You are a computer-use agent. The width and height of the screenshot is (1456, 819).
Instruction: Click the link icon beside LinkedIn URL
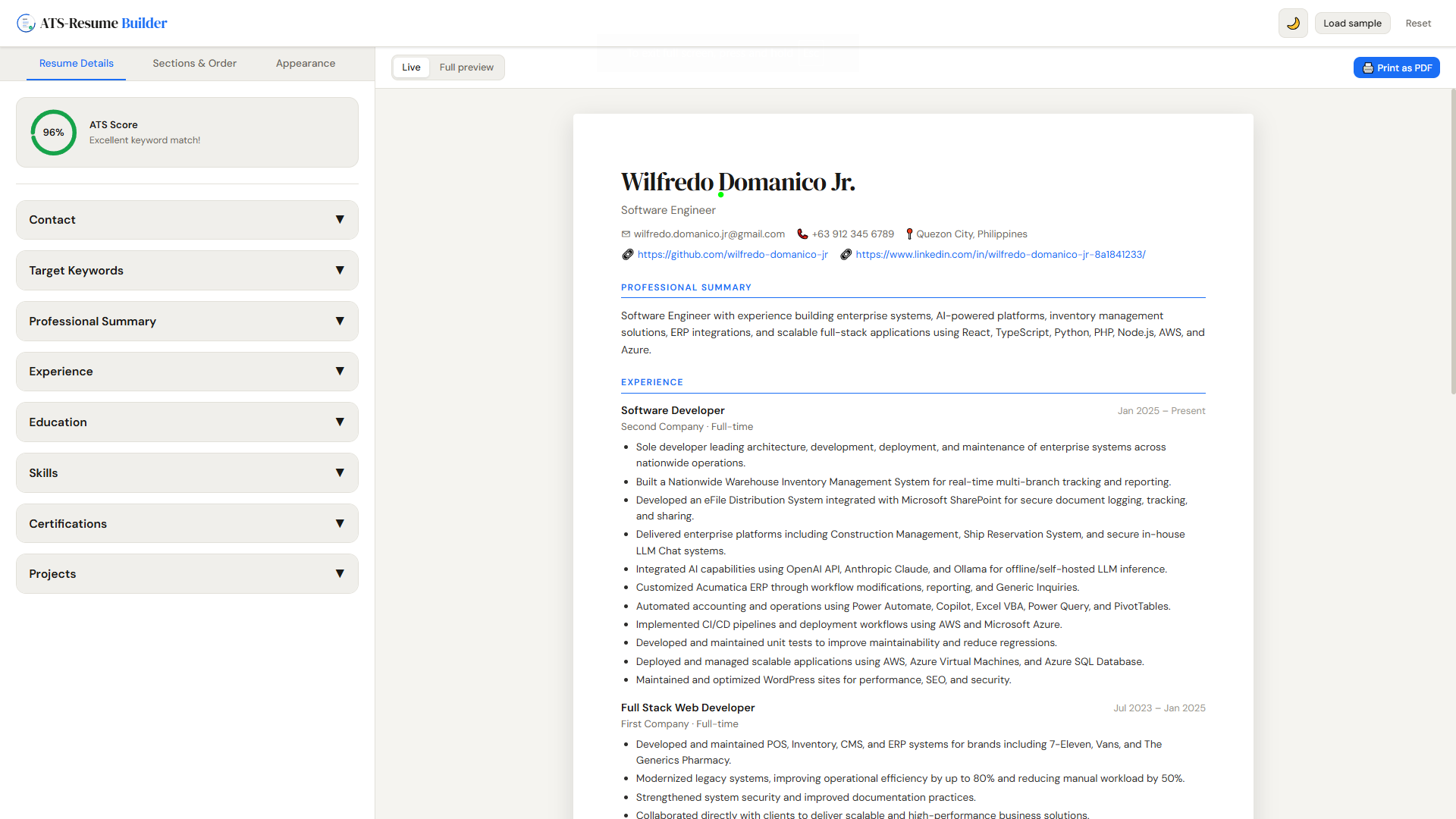(846, 255)
